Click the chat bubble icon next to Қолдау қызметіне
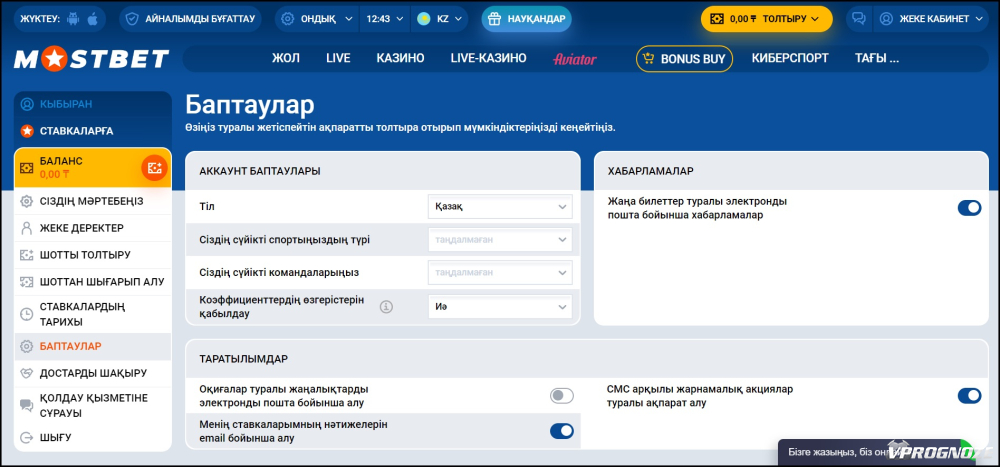Screen dimensions: 1000x467 (x=26, y=405)
